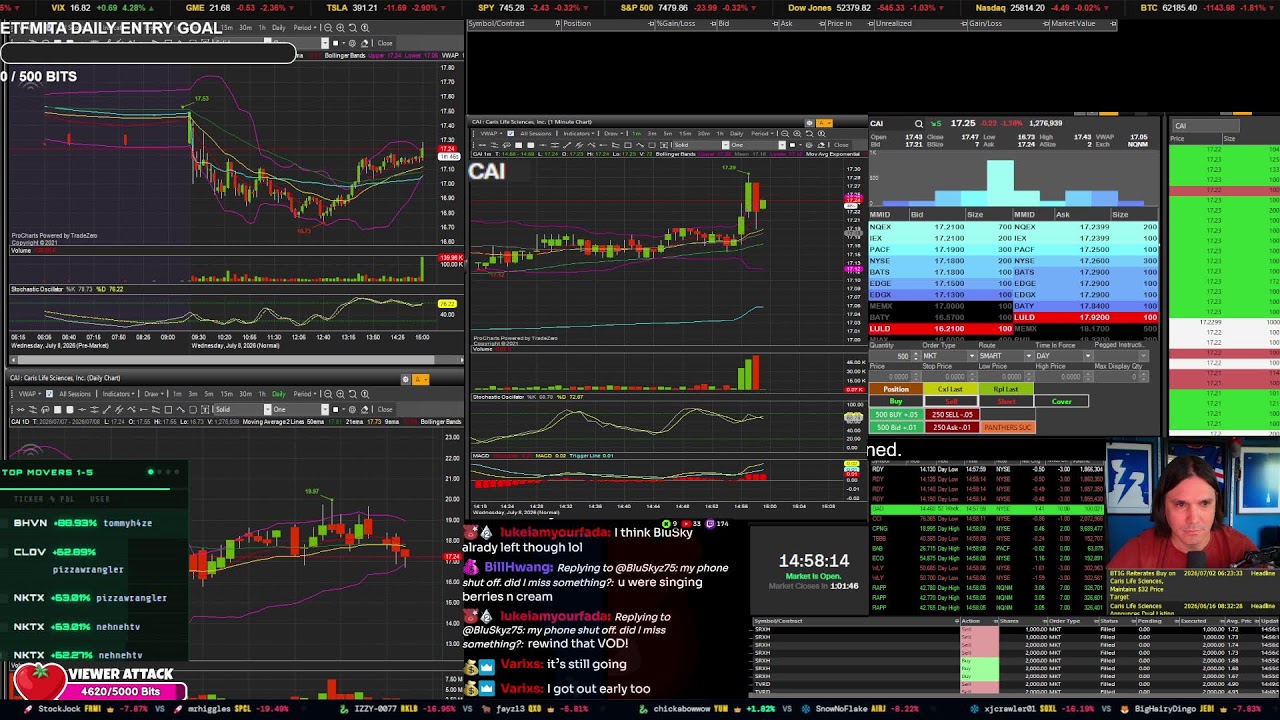The width and height of the screenshot is (1280, 720).
Task: Click the @ icon in 1 Minute Chart toolbar
Action: pyautogui.click(x=808, y=145)
